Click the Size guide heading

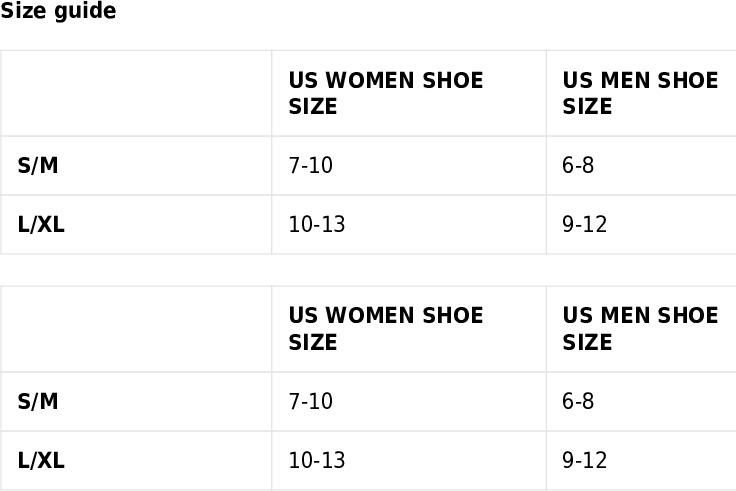[x=58, y=10]
